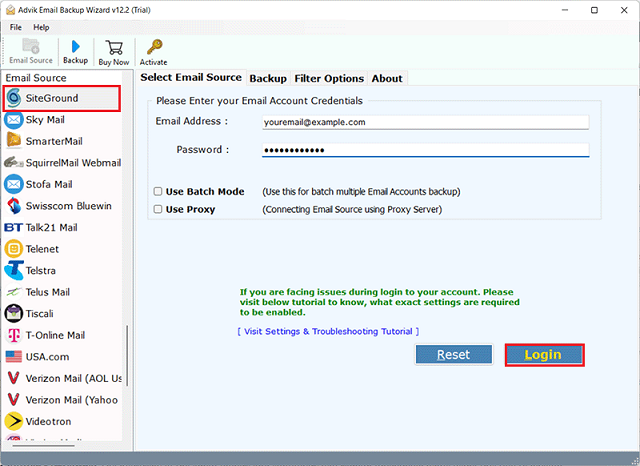
Task: Choose the SmarterMail icon
Action: [14, 141]
